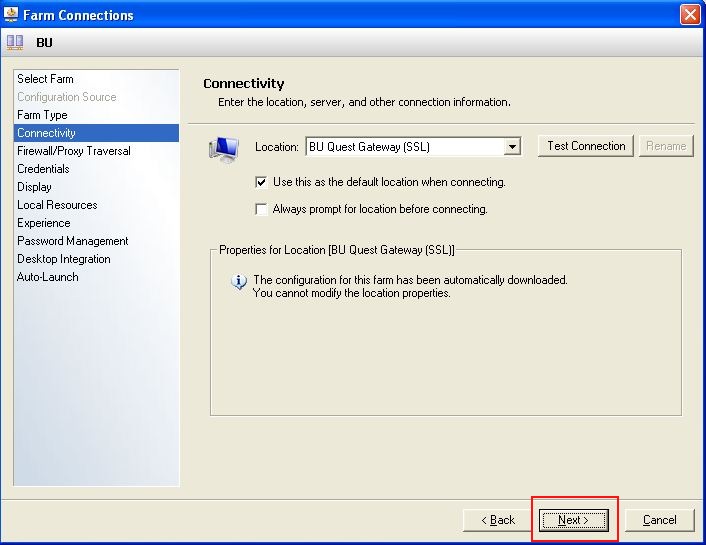Image resolution: width=706 pixels, height=545 pixels.
Task: Click the 'Location:' label
Action: 276,147
